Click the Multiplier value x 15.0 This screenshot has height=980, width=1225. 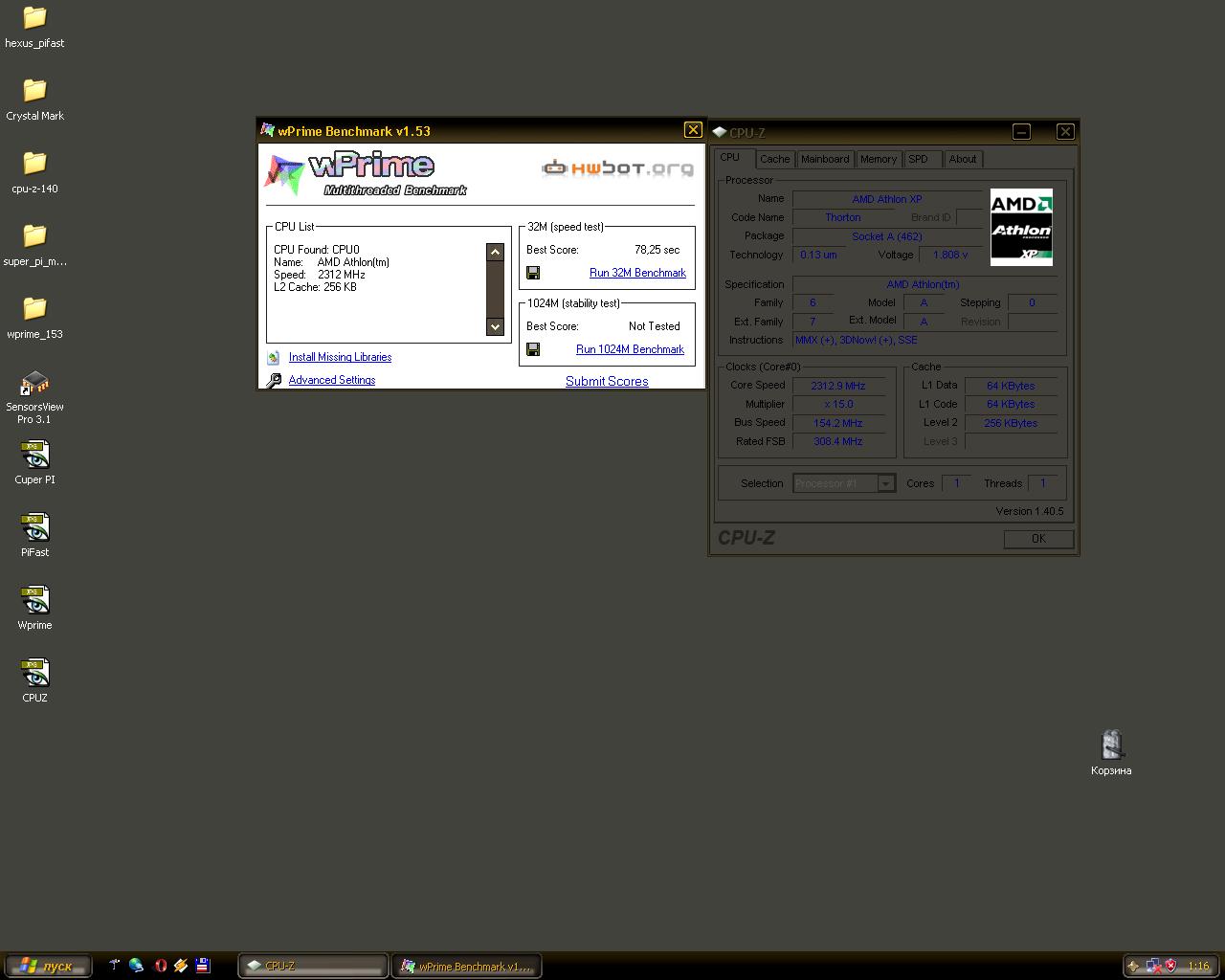(x=838, y=404)
